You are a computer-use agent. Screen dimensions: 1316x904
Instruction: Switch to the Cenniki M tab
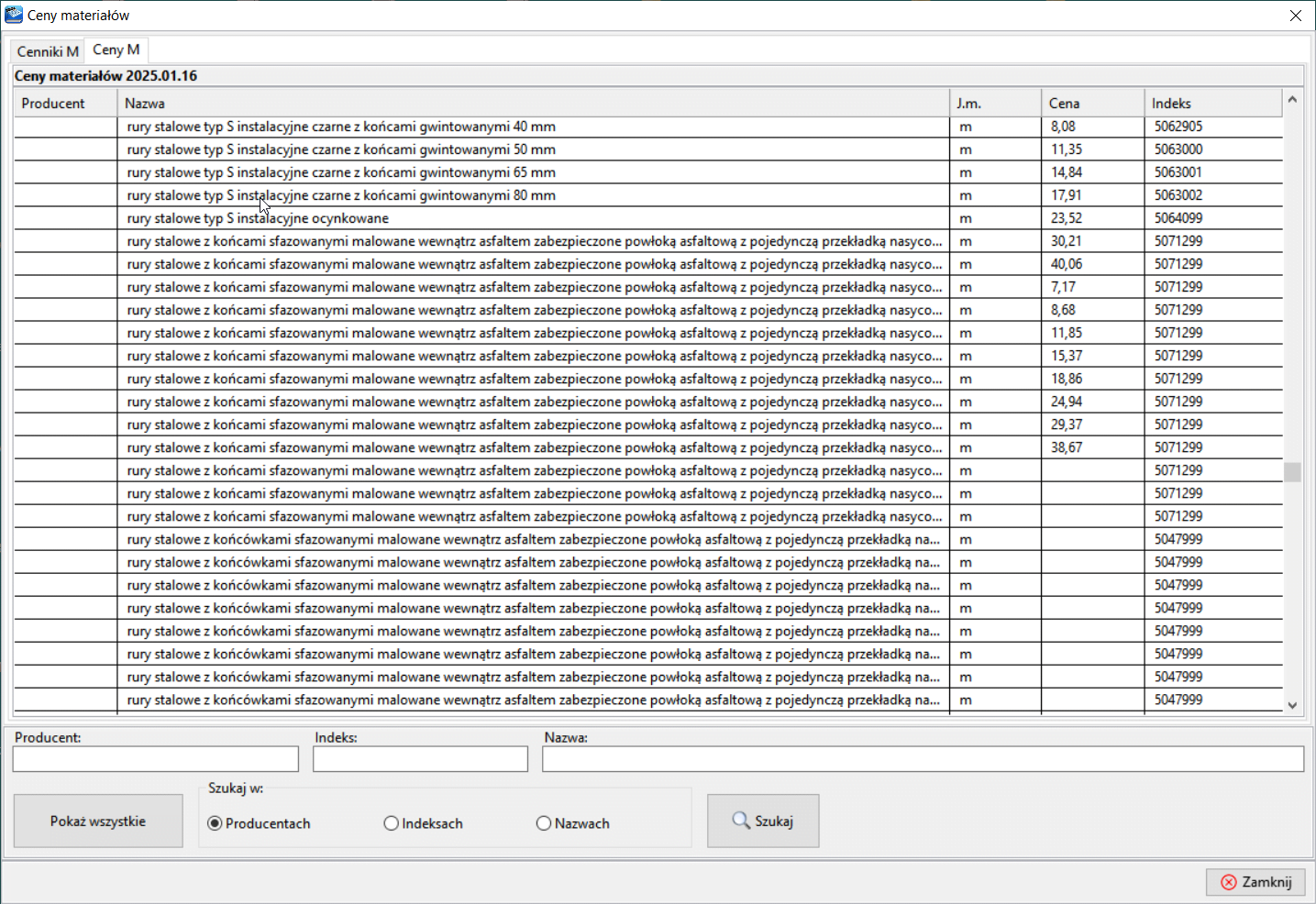48,51
